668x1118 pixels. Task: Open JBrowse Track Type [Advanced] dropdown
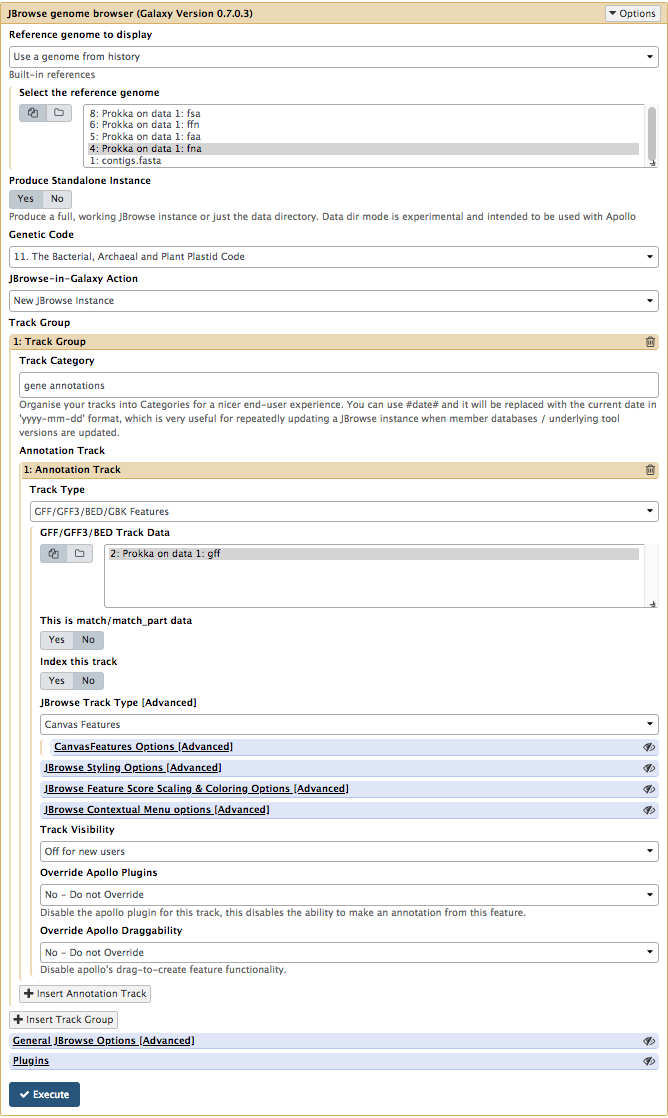coord(349,724)
